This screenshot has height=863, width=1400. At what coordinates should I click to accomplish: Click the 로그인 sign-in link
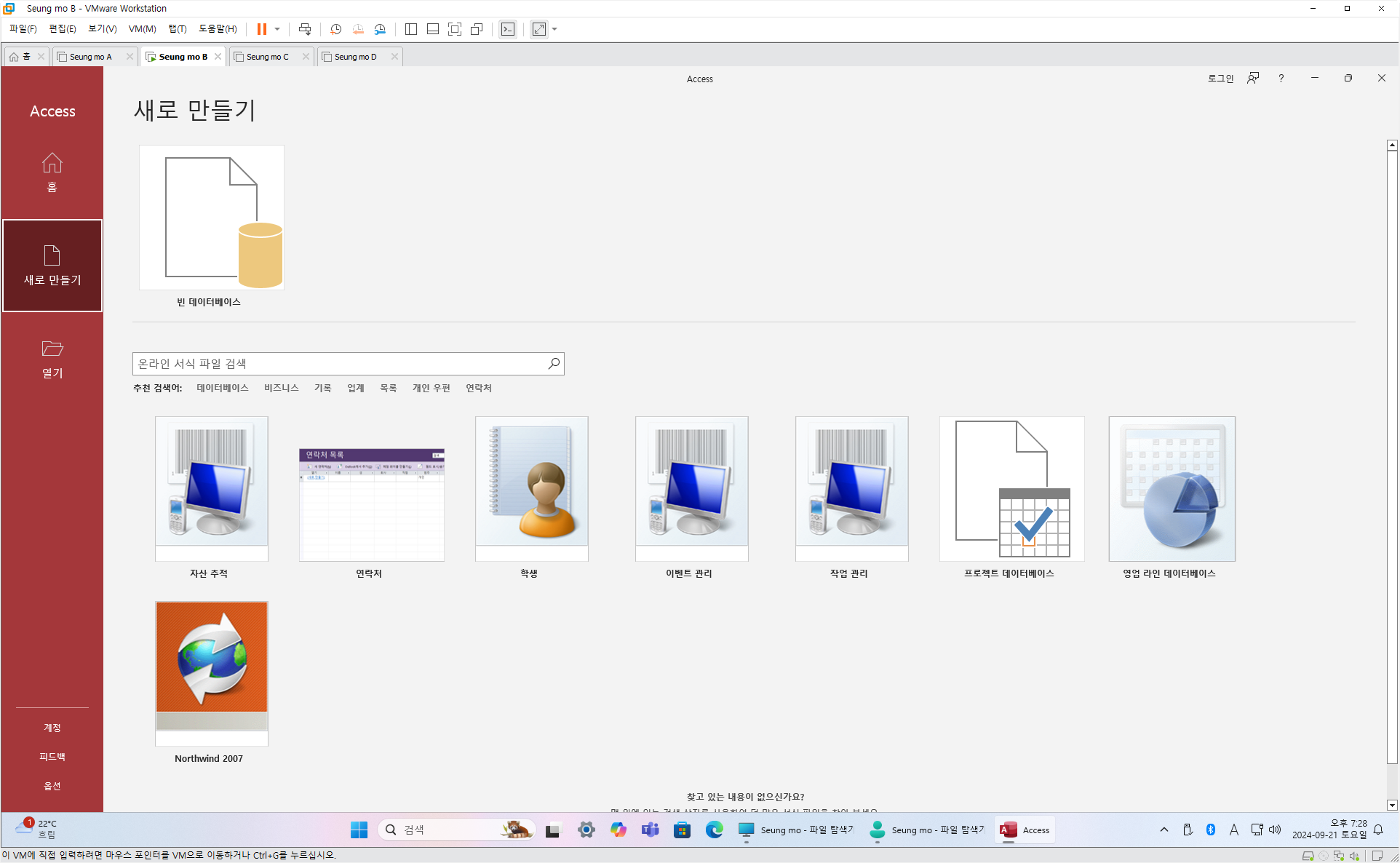(x=1220, y=78)
